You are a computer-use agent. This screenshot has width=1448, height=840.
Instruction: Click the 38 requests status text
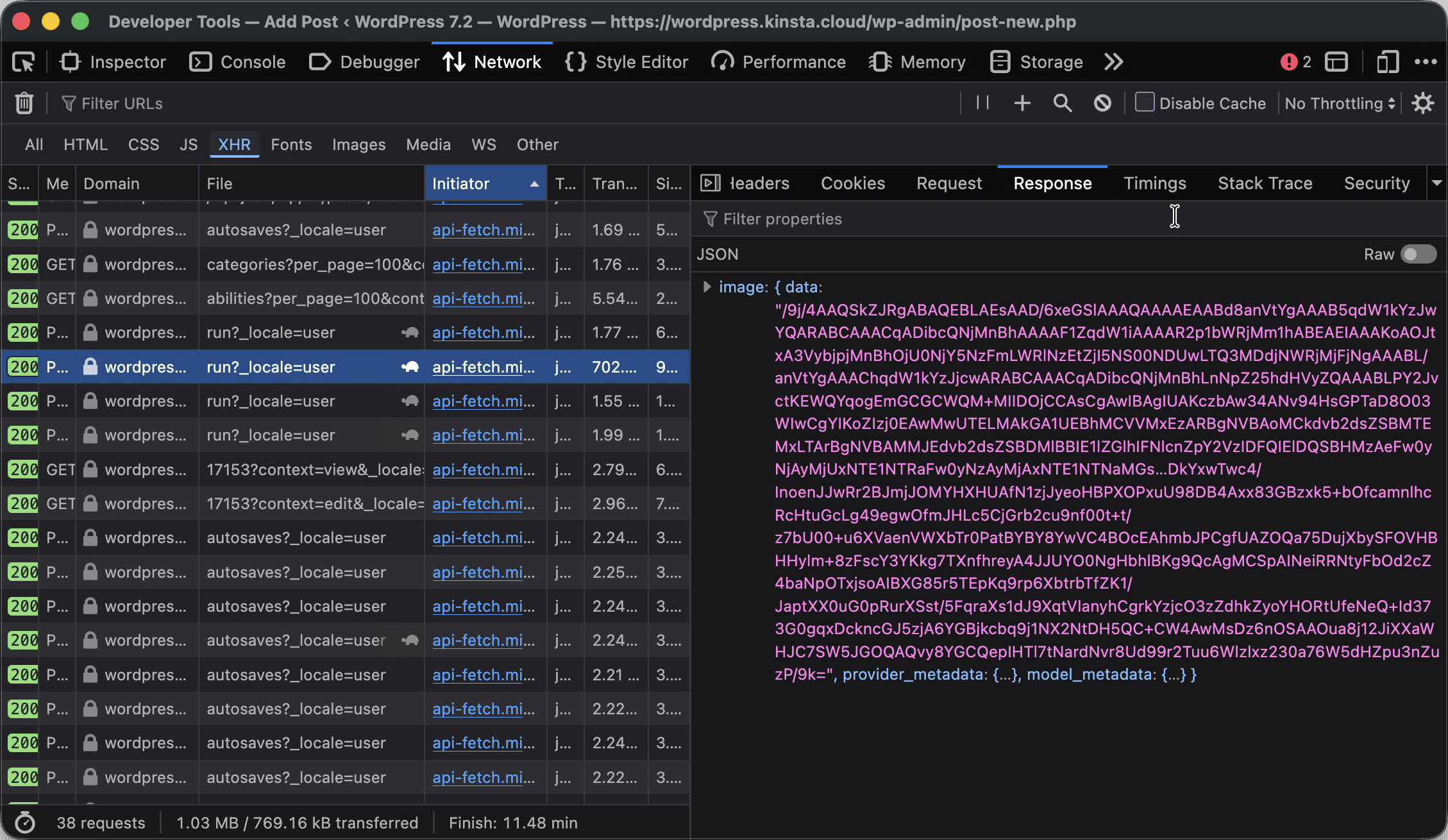coord(101,823)
